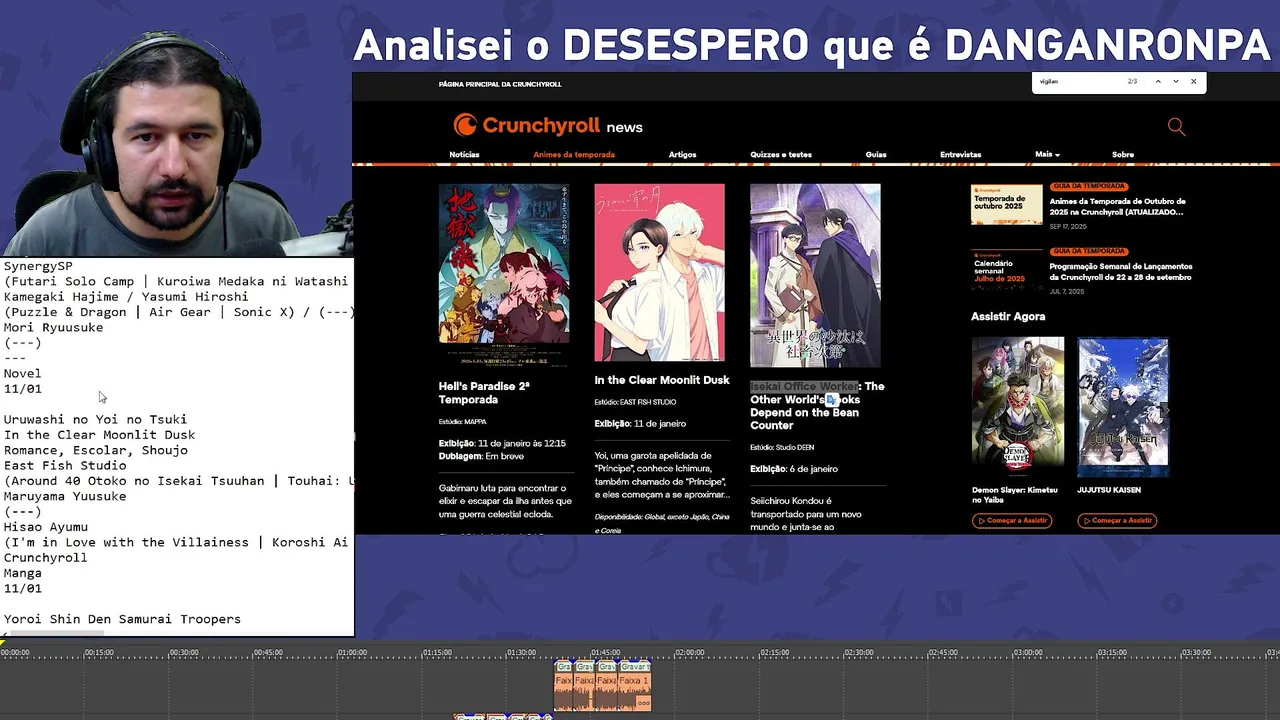Open Programação Semanal de Lançamentos article
The image size is (1280, 720).
pos(1120,272)
